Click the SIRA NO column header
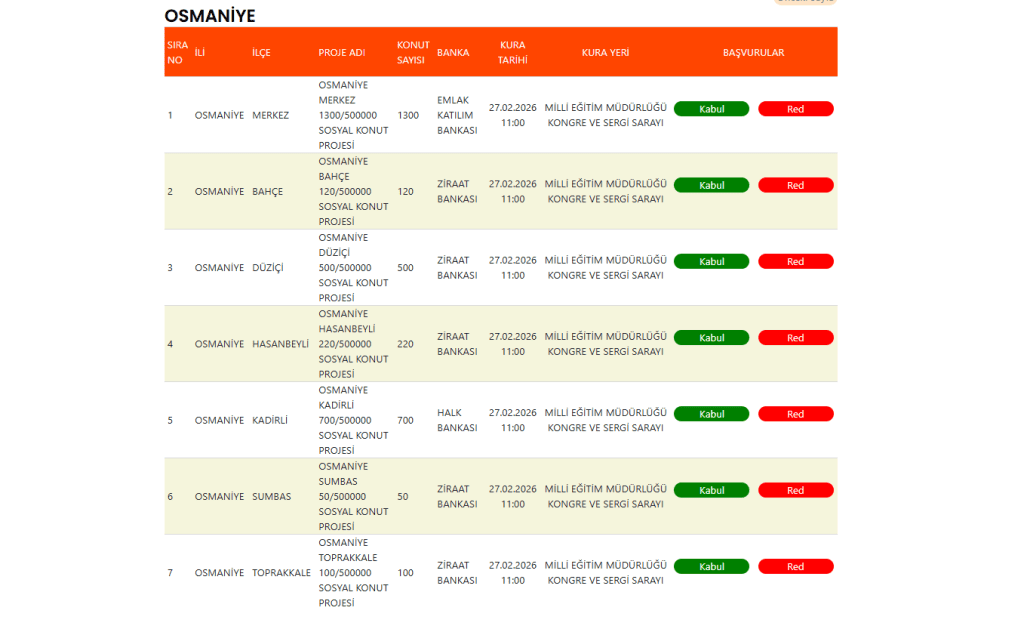The width and height of the screenshot is (1024, 629). tap(177, 52)
